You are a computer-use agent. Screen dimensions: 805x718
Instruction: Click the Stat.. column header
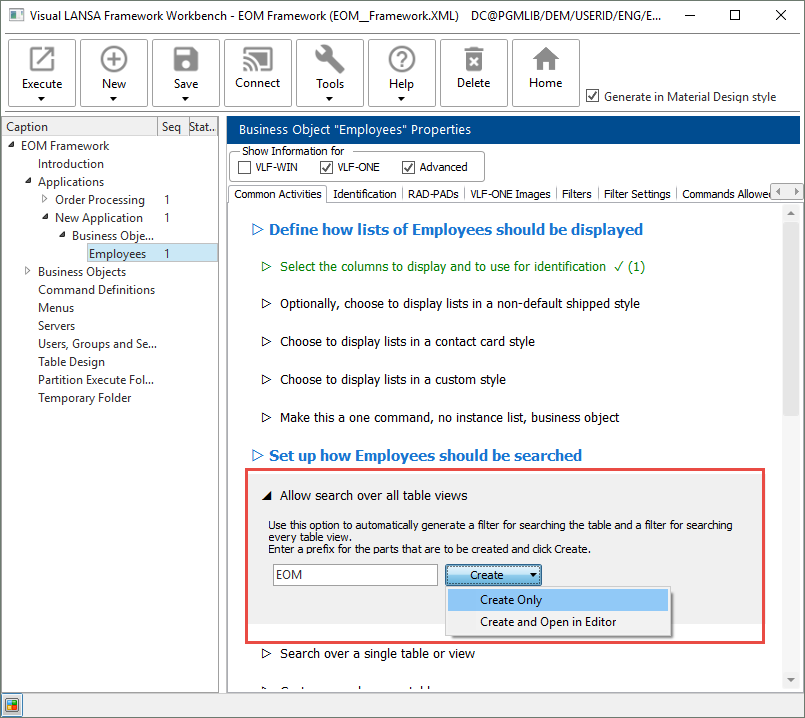pyautogui.click(x=202, y=126)
